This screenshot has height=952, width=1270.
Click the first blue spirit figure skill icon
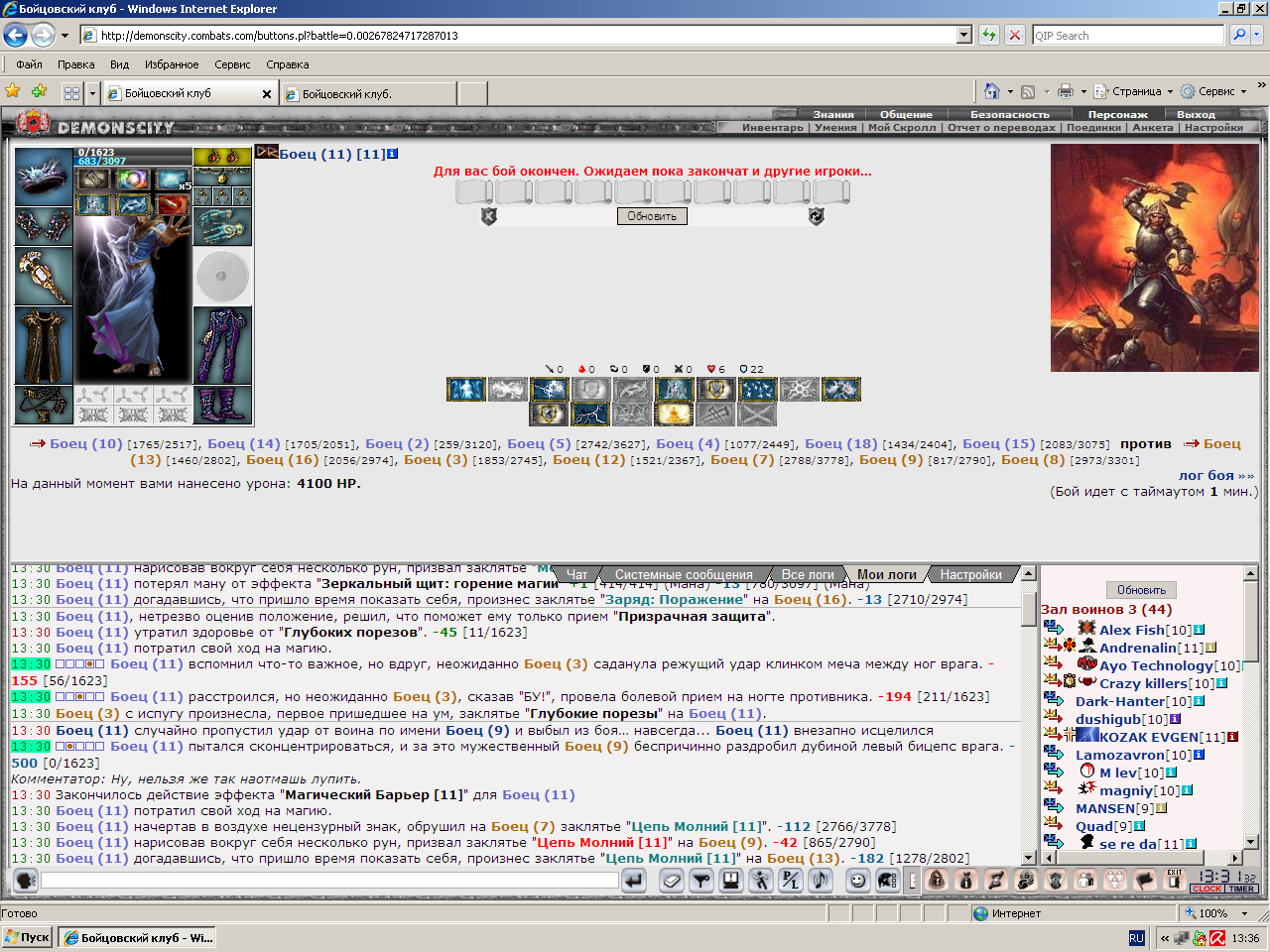click(465, 389)
